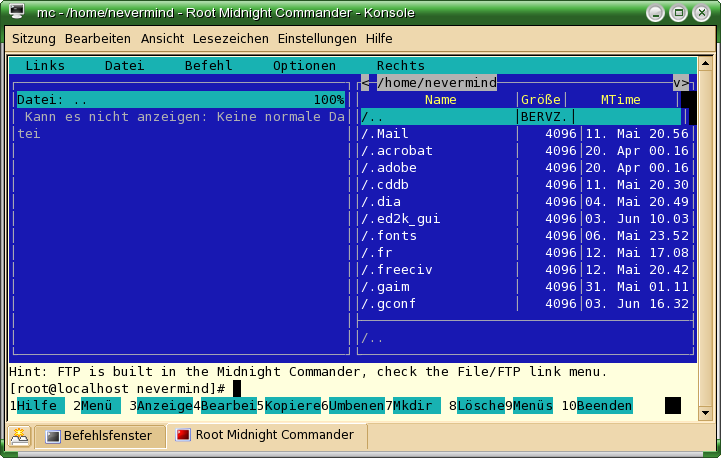This screenshot has width=721, height=458.
Task: Click the 5 Kopiere function key
Action: (289, 406)
